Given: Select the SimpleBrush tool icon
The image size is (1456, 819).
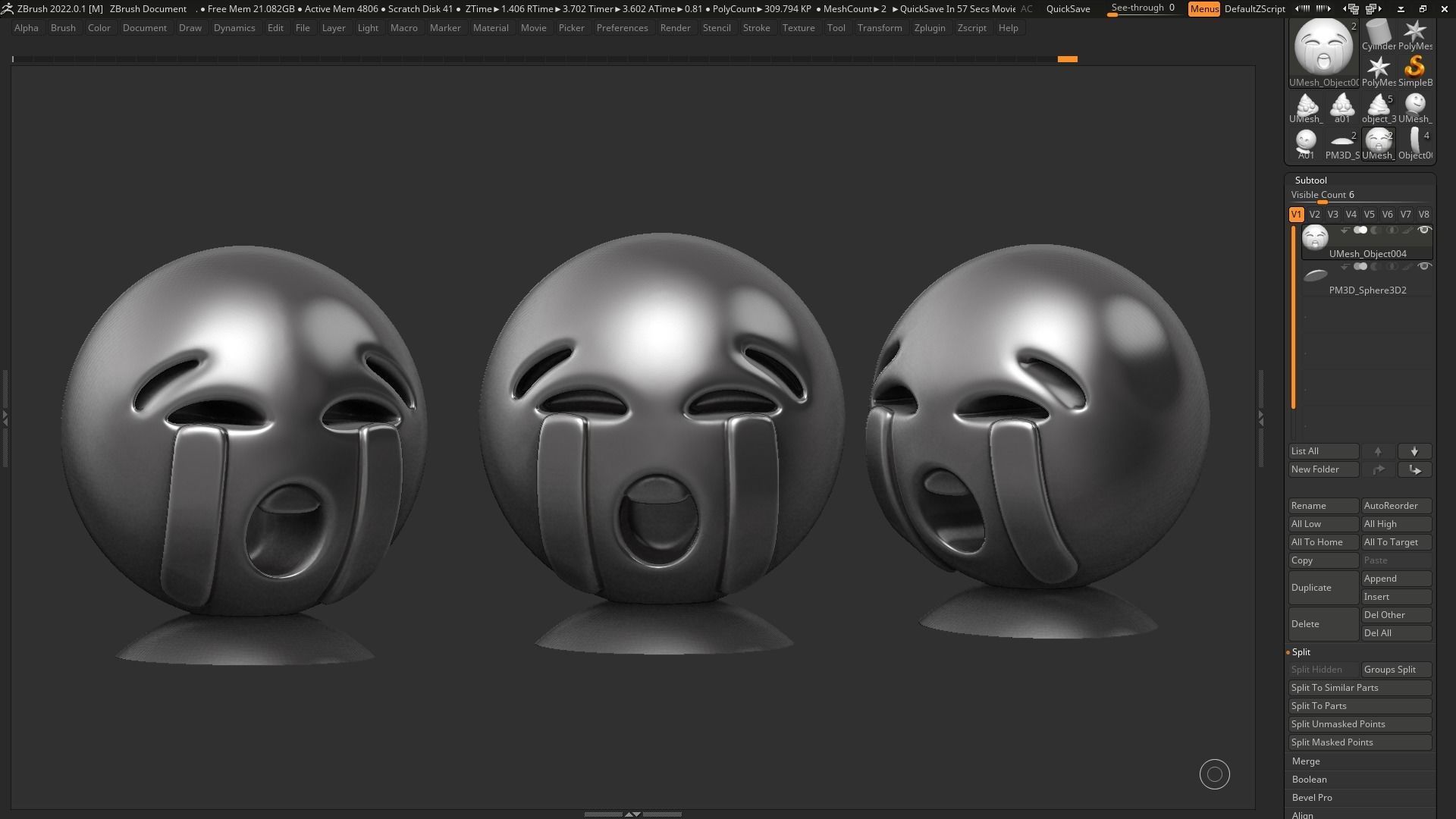Looking at the screenshot, I should click(1415, 72).
